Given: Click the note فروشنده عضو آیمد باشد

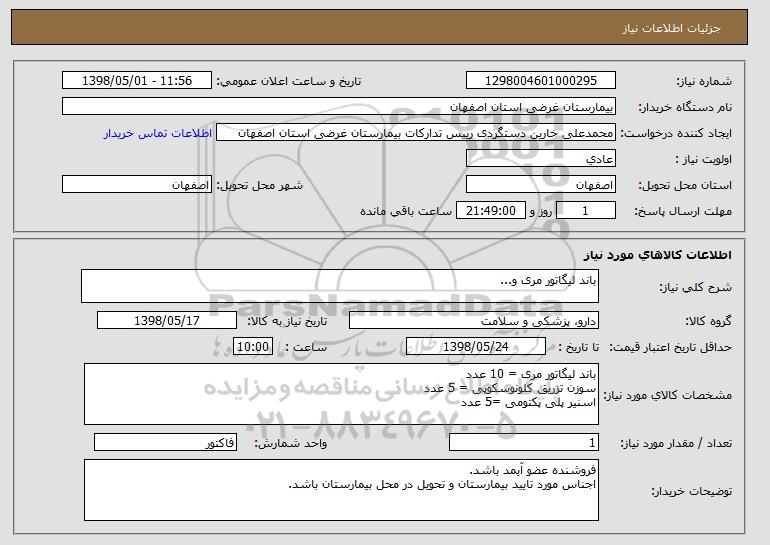Looking at the screenshot, I should click(x=533, y=470).
